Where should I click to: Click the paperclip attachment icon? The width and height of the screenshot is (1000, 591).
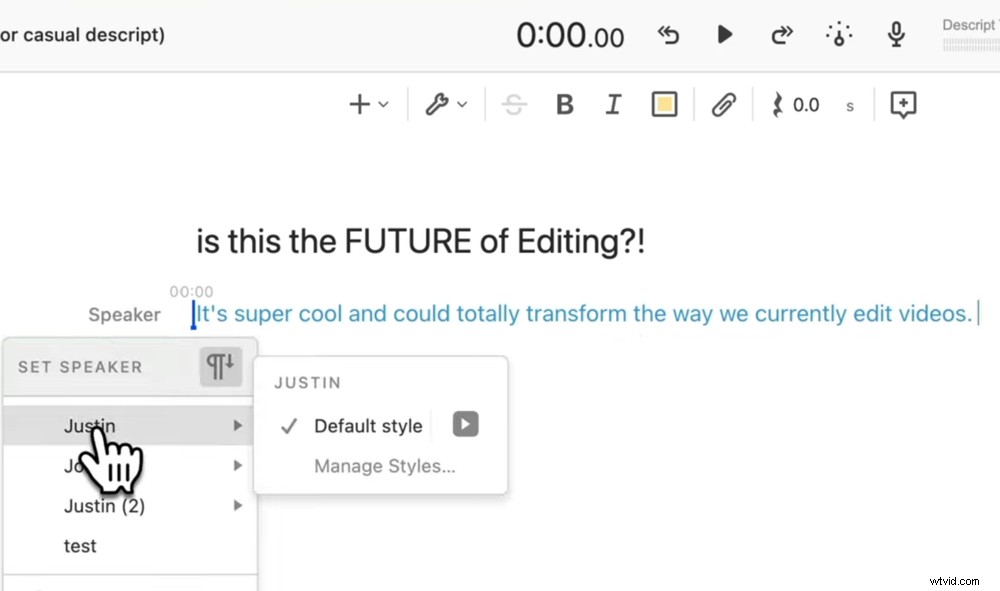[x=723, y=104]
